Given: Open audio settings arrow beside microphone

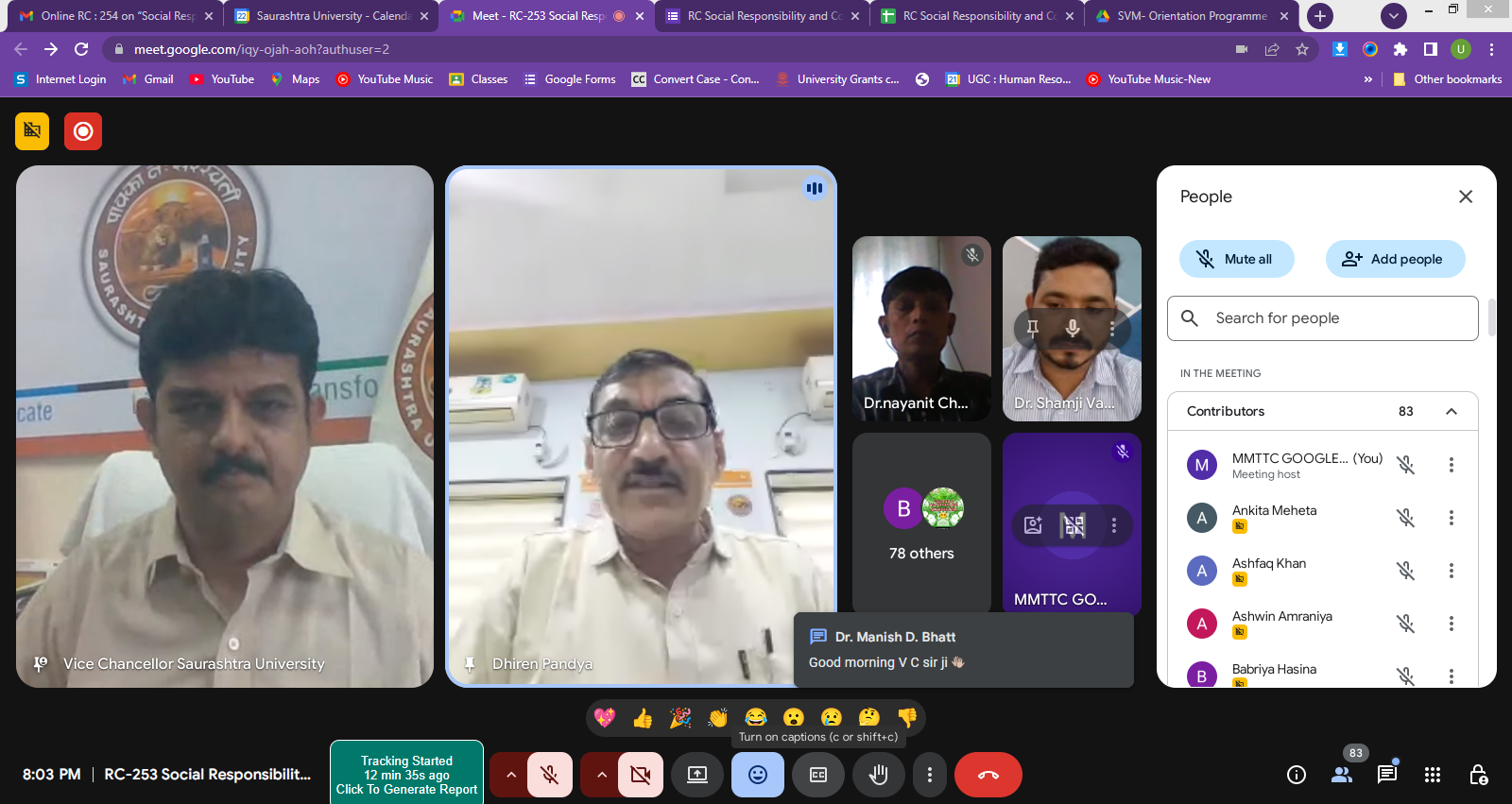Looking at the screenshot, I should 510,775.
